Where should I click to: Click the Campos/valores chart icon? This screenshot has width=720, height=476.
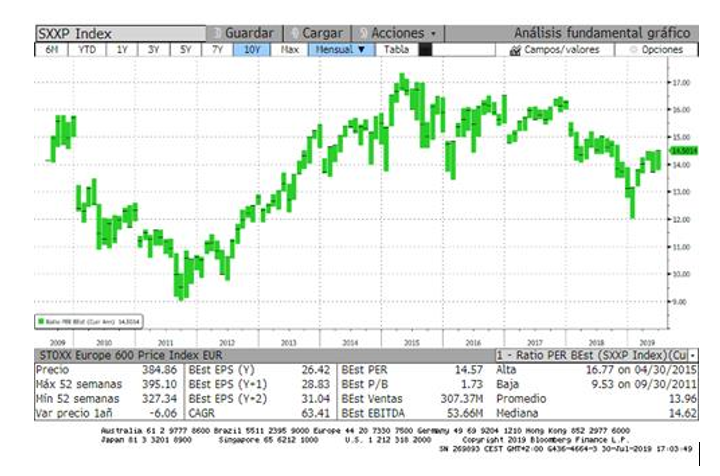[x=515, y=50]
